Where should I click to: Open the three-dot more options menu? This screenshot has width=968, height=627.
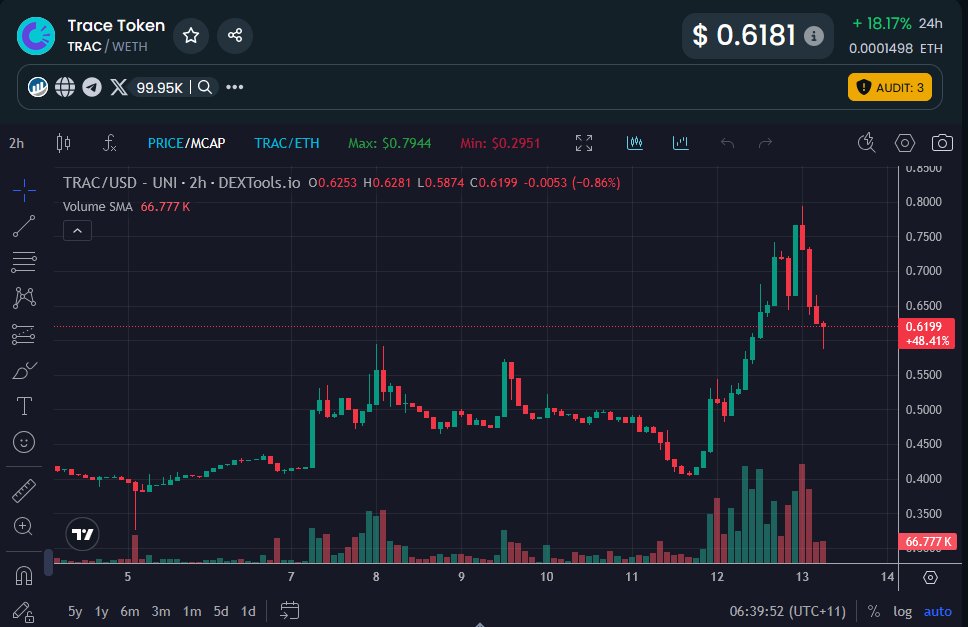[x=235, y=87]
